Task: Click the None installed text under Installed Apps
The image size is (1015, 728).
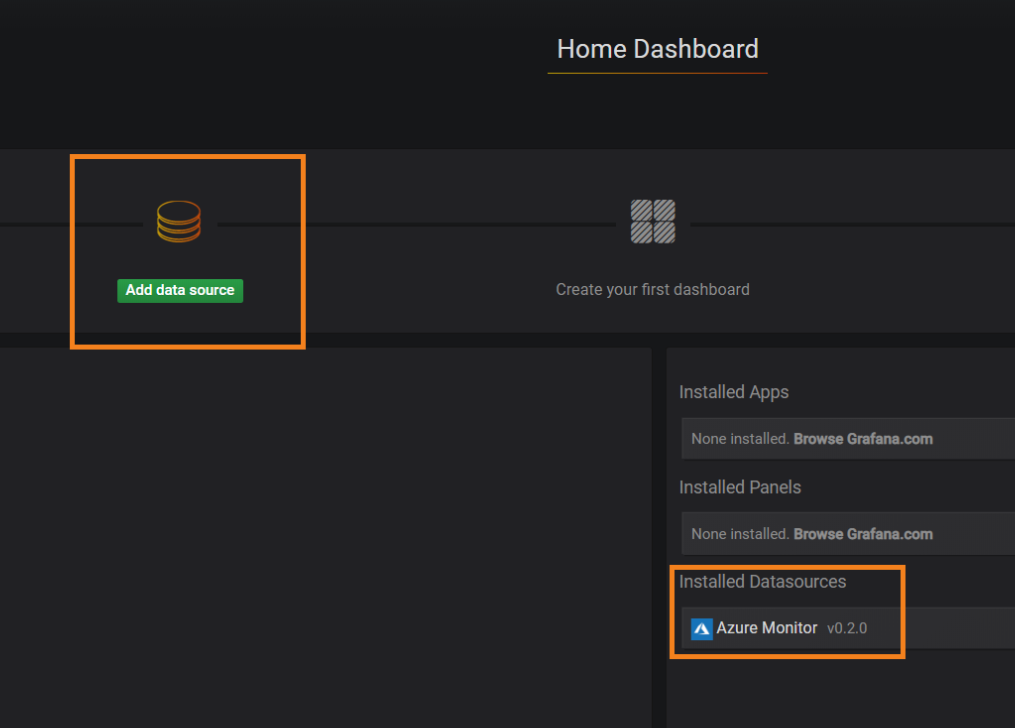Action: (740, 439)
